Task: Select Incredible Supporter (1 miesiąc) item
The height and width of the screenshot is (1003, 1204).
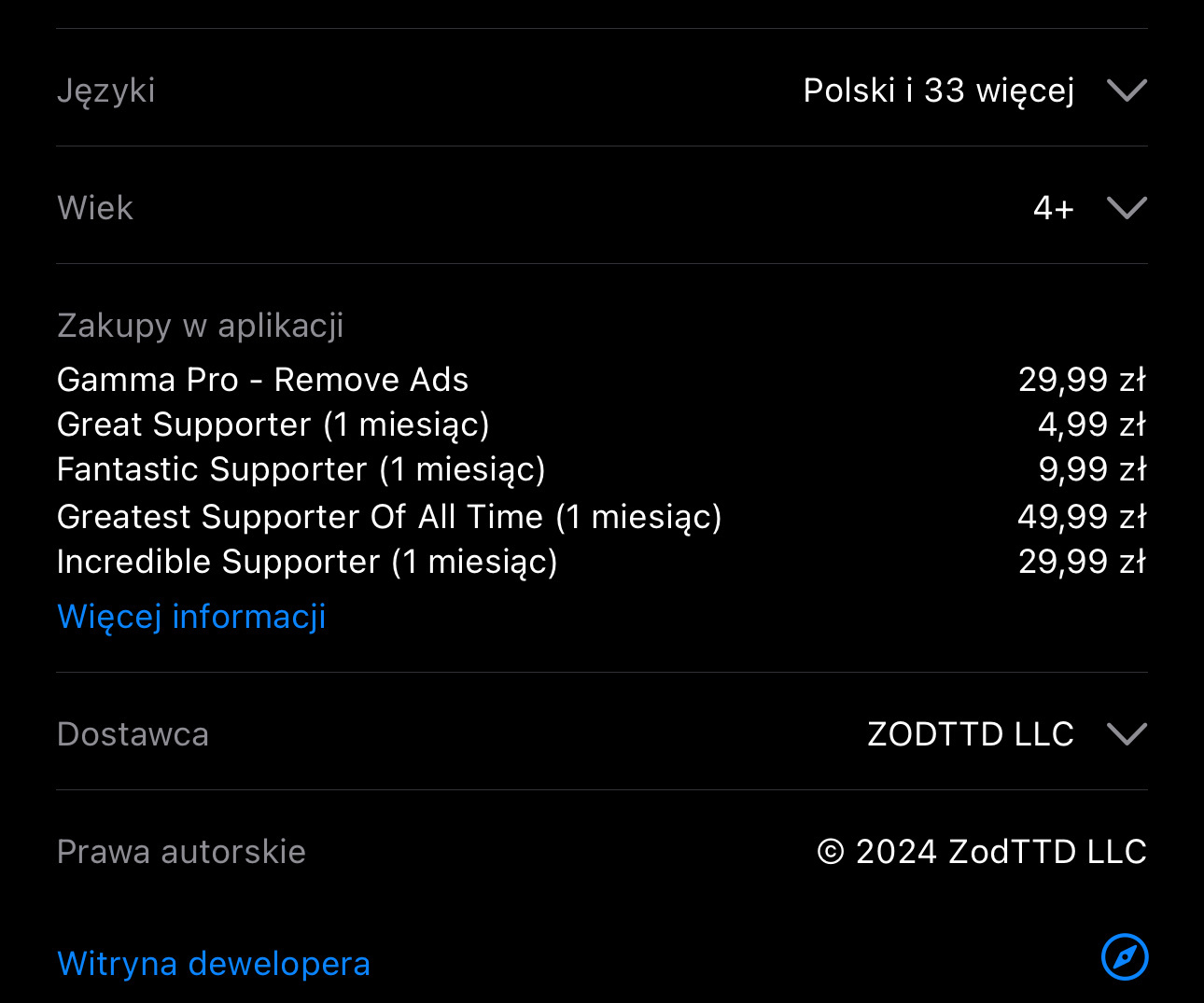Action: (307, 562)
